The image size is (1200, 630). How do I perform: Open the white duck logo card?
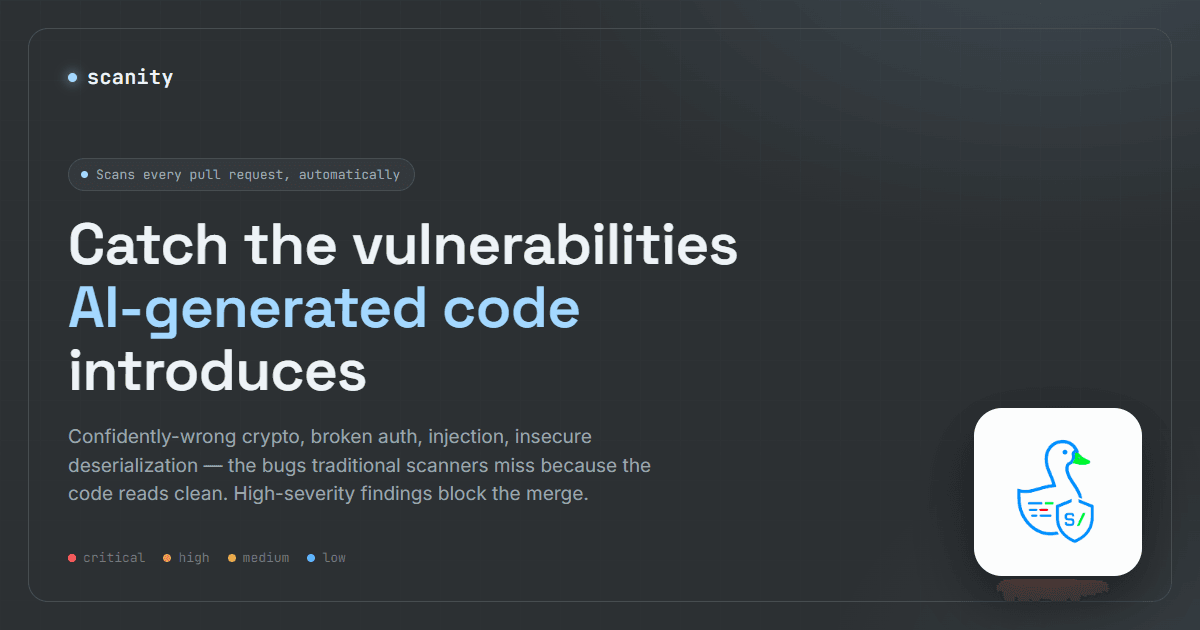coord(1058,492)
